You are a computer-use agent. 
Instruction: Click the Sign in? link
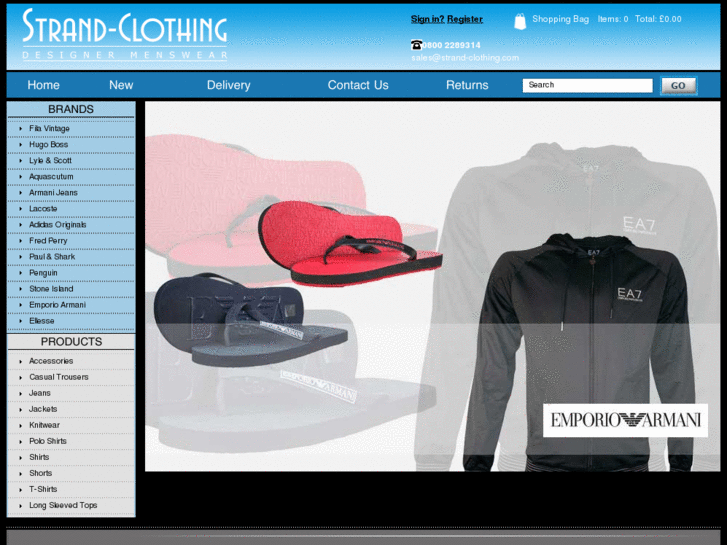[x=427, y=19]
